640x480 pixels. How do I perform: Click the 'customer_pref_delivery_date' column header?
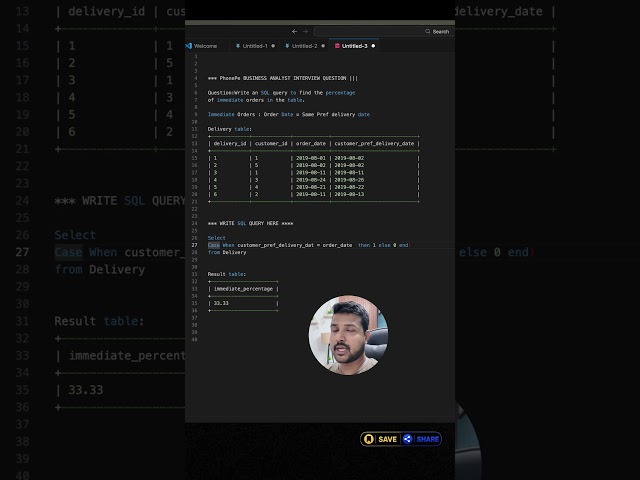(374, 143)
